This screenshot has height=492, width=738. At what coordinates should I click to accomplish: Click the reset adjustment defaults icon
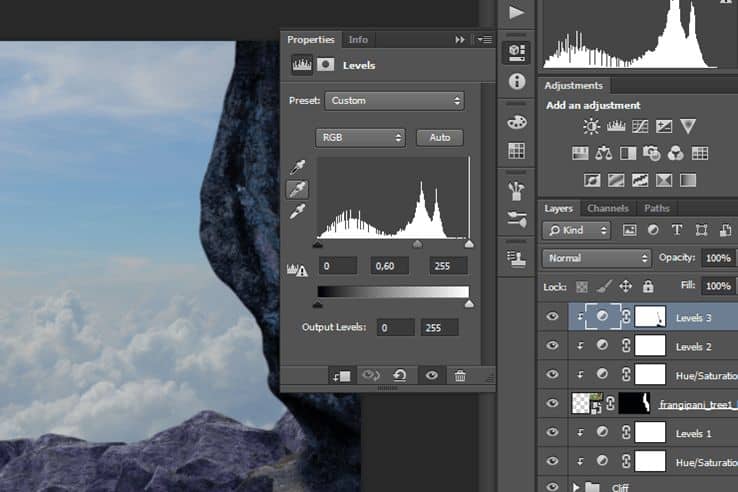click(400, 375)
